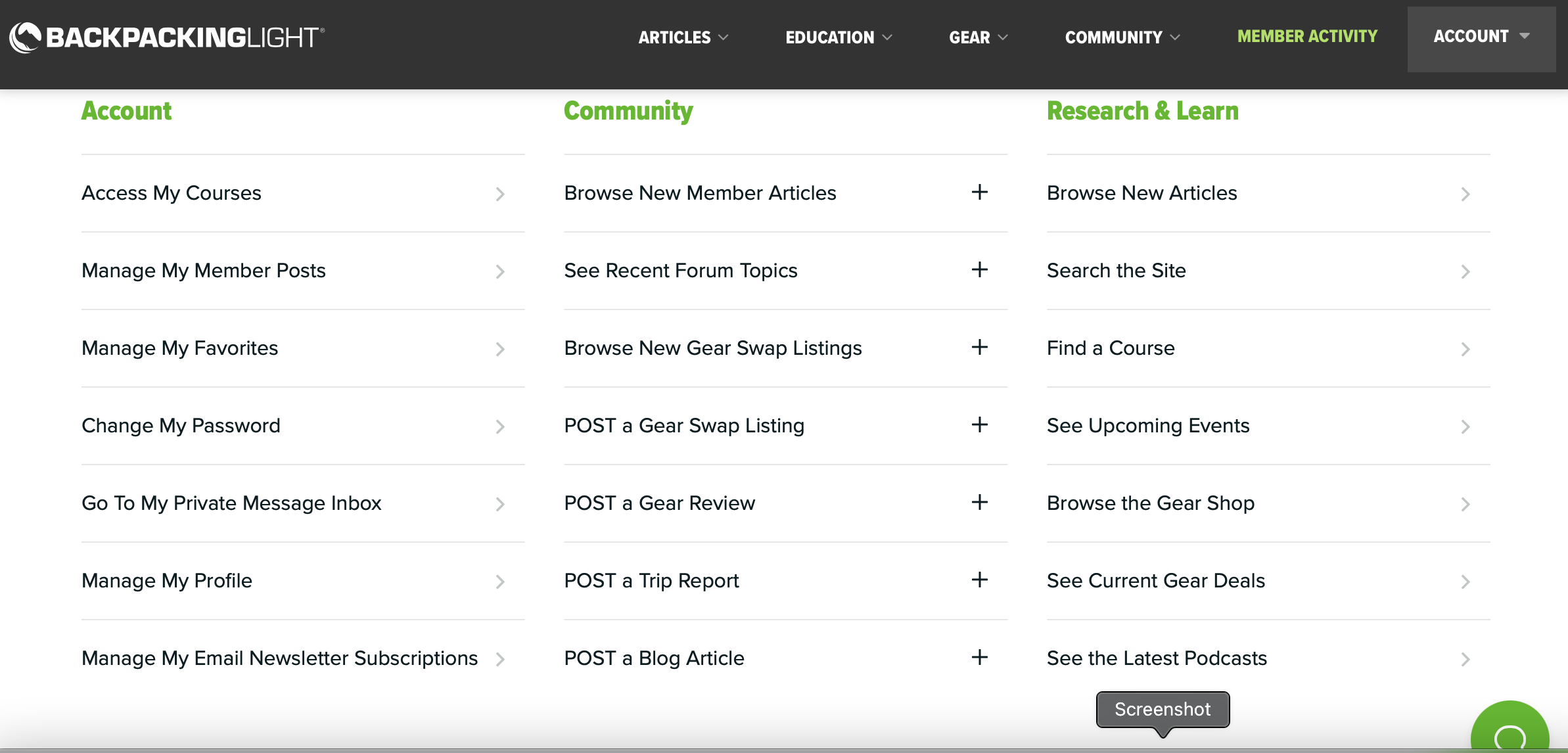Click POST a Gear Swap Listing text
Screen dimensions: 1568x753
(x=684, y=426)
